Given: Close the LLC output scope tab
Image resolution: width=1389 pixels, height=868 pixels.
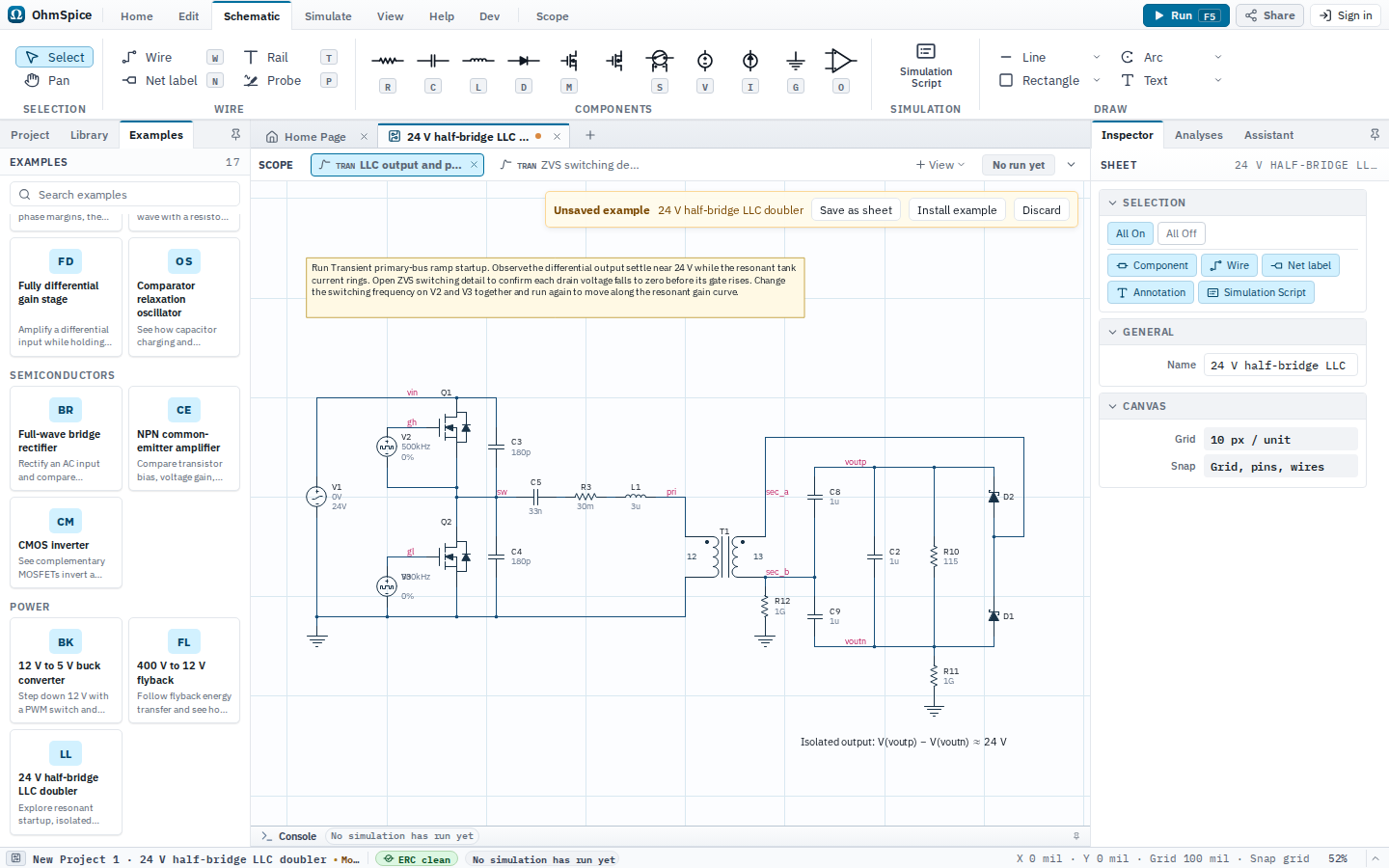Looking at the screenshot, I should point(474,165).
